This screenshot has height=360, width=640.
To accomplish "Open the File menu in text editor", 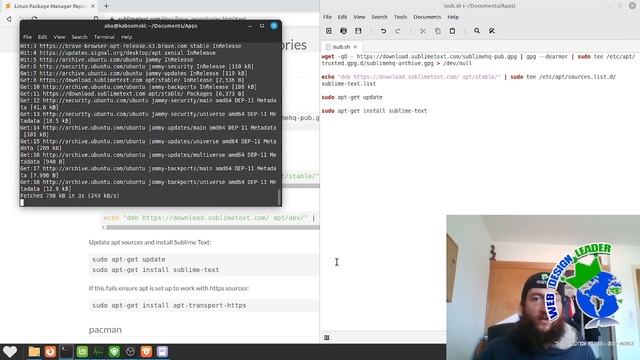I will click(x=327, y=17).
